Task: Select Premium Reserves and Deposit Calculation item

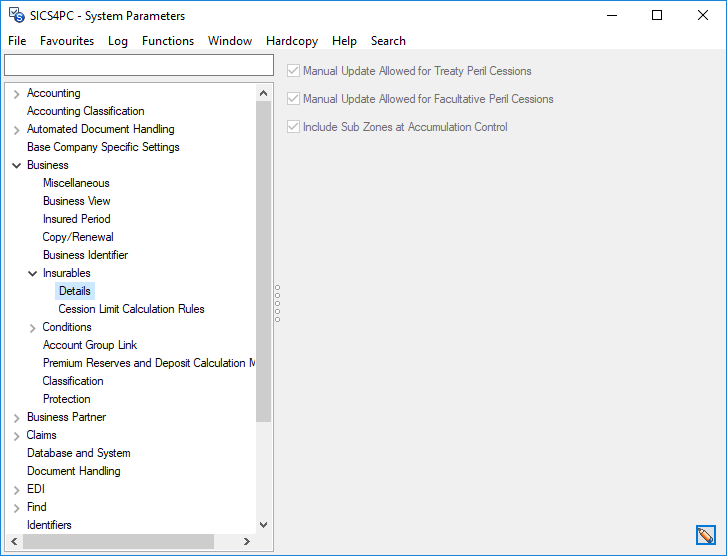Action: pyautogui.click(x=149, y=363)
